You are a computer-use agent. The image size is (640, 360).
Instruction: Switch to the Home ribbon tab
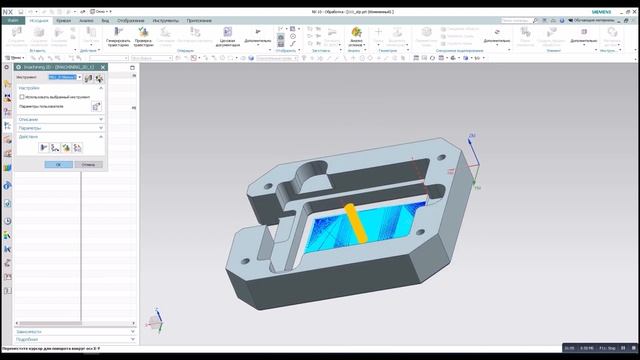39,20
